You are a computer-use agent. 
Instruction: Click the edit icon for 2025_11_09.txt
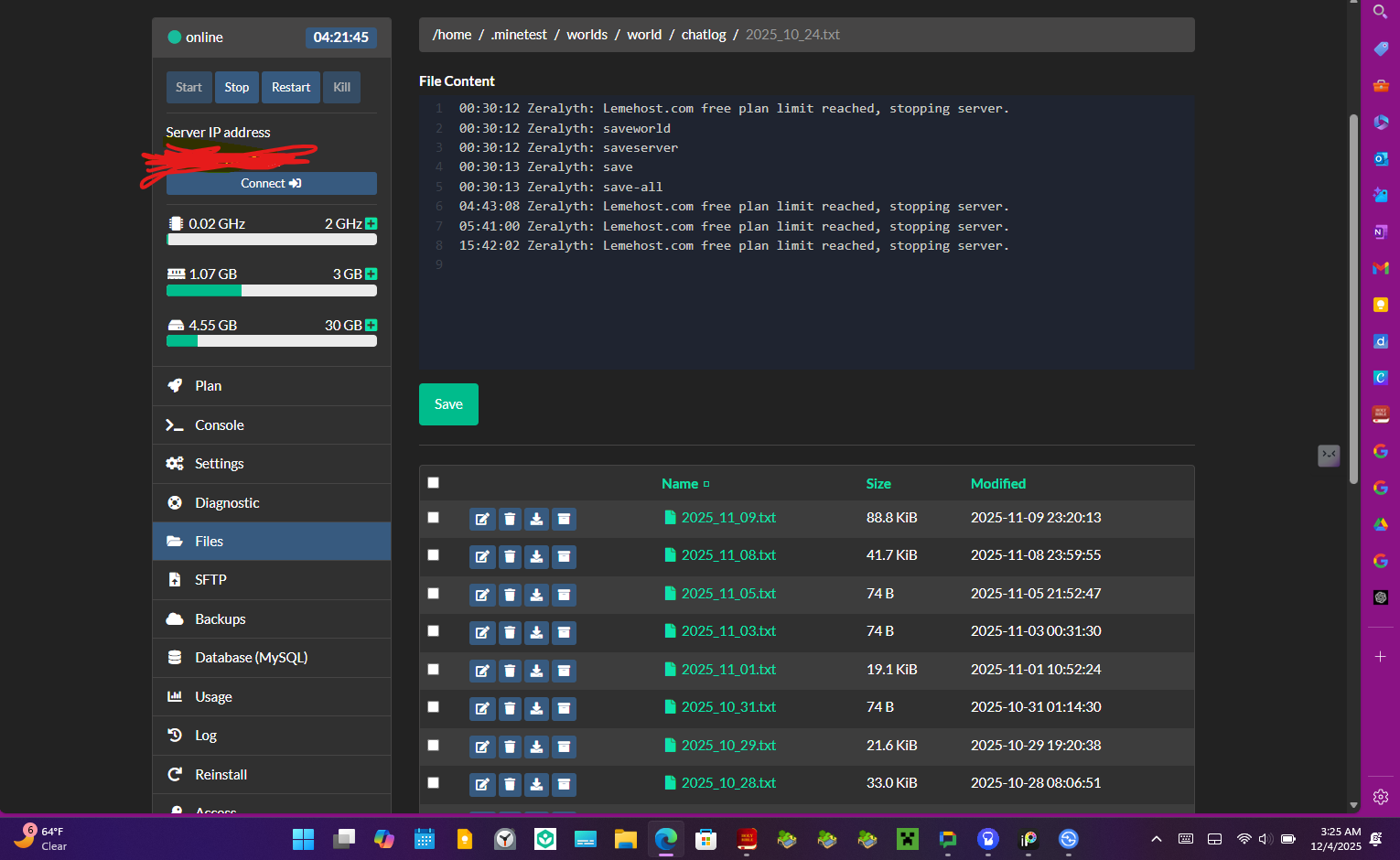[x=482, y=519]
